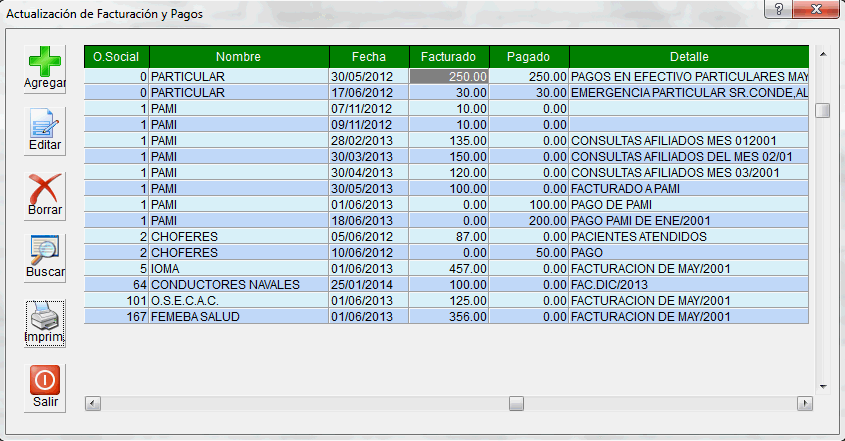The height and width of the screenshot is (441, 845).
Task: Close the Actualización de Facturación window
Action: [816, 9]
